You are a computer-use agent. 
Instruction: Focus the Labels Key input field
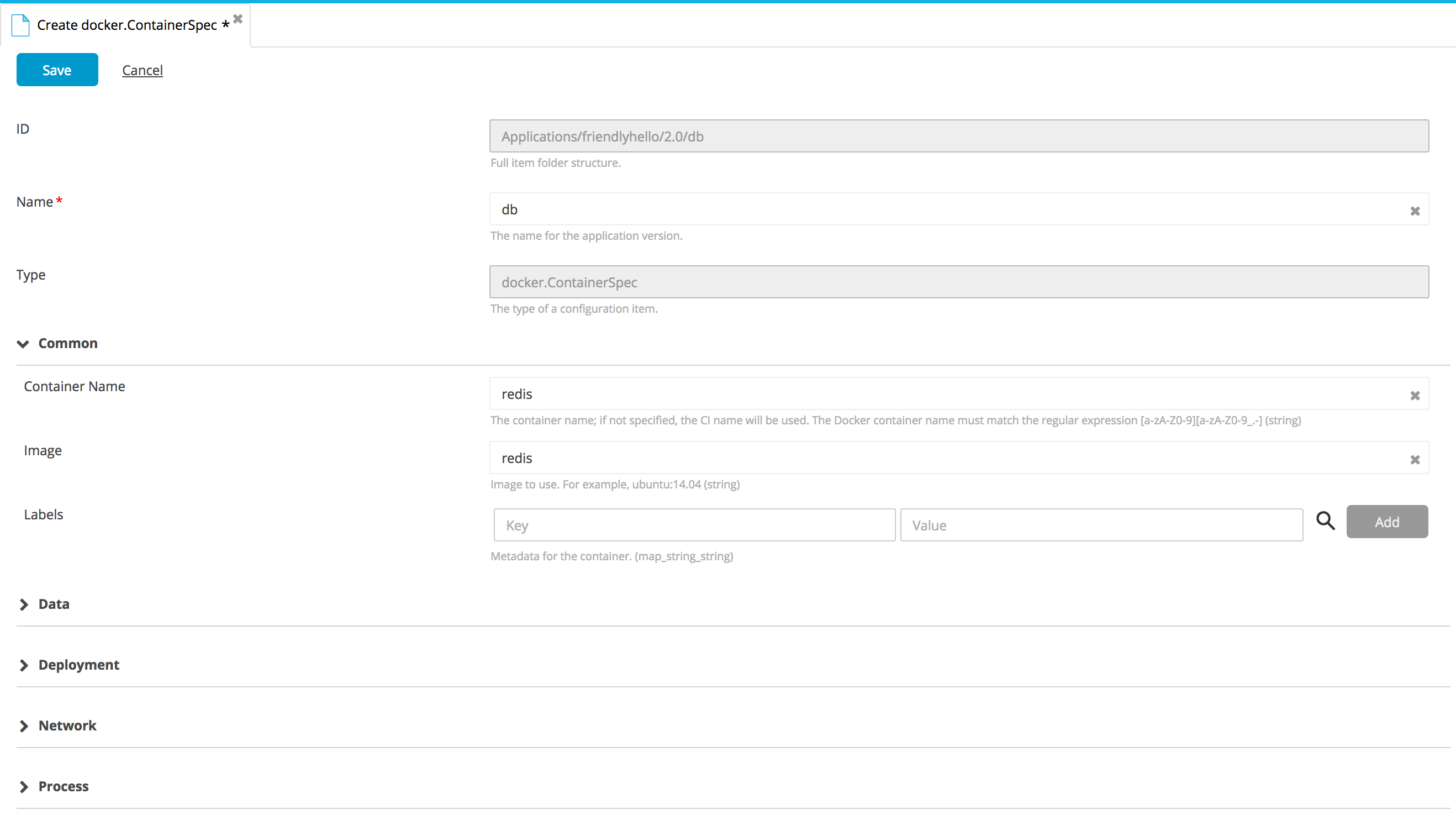coord(694,525)
